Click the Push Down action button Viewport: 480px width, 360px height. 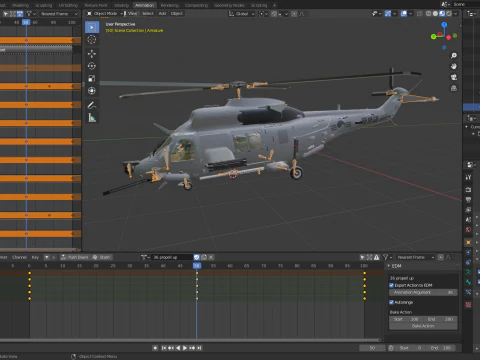click(x=75, y=257)
